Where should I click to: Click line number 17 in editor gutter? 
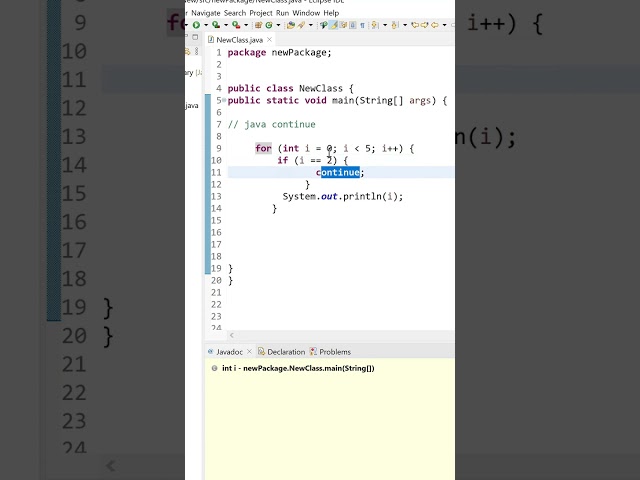point(216,244)
